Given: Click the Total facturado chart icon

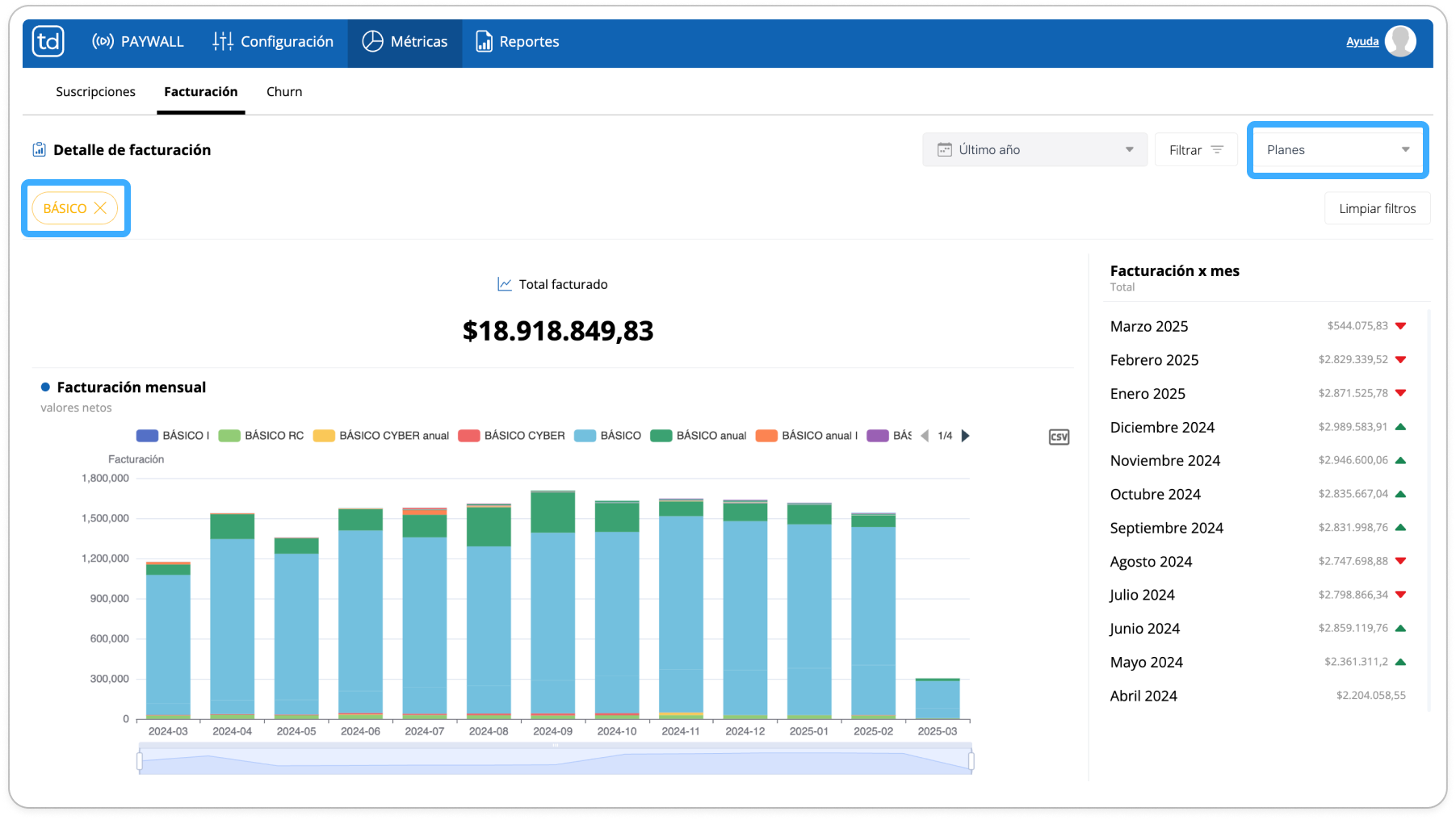Looking at the screenshot, I should pos(505,284).
